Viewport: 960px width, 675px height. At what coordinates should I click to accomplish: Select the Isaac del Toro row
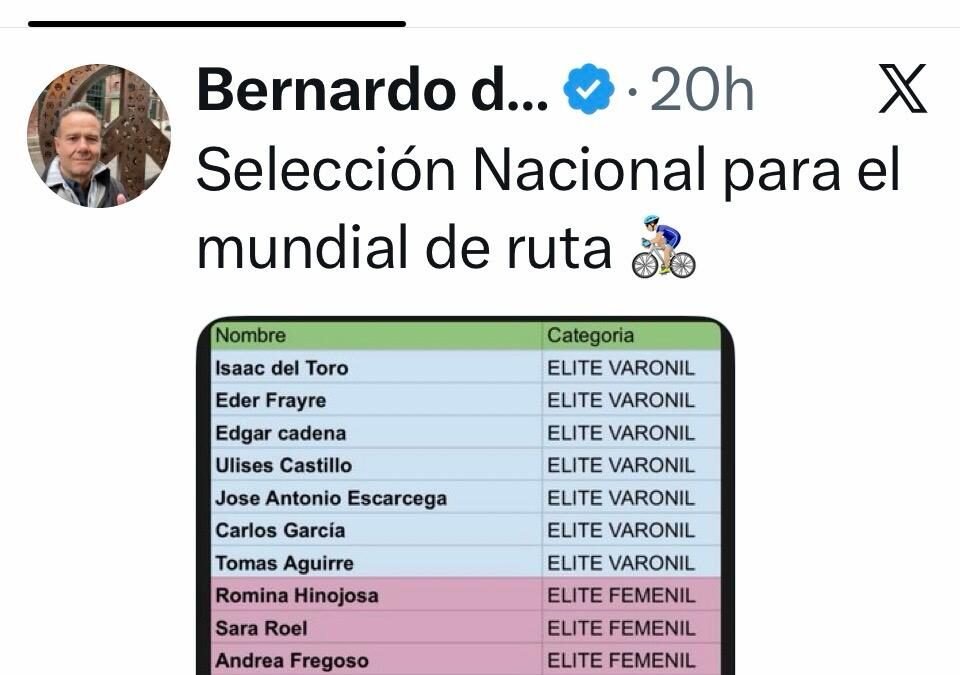466,368
